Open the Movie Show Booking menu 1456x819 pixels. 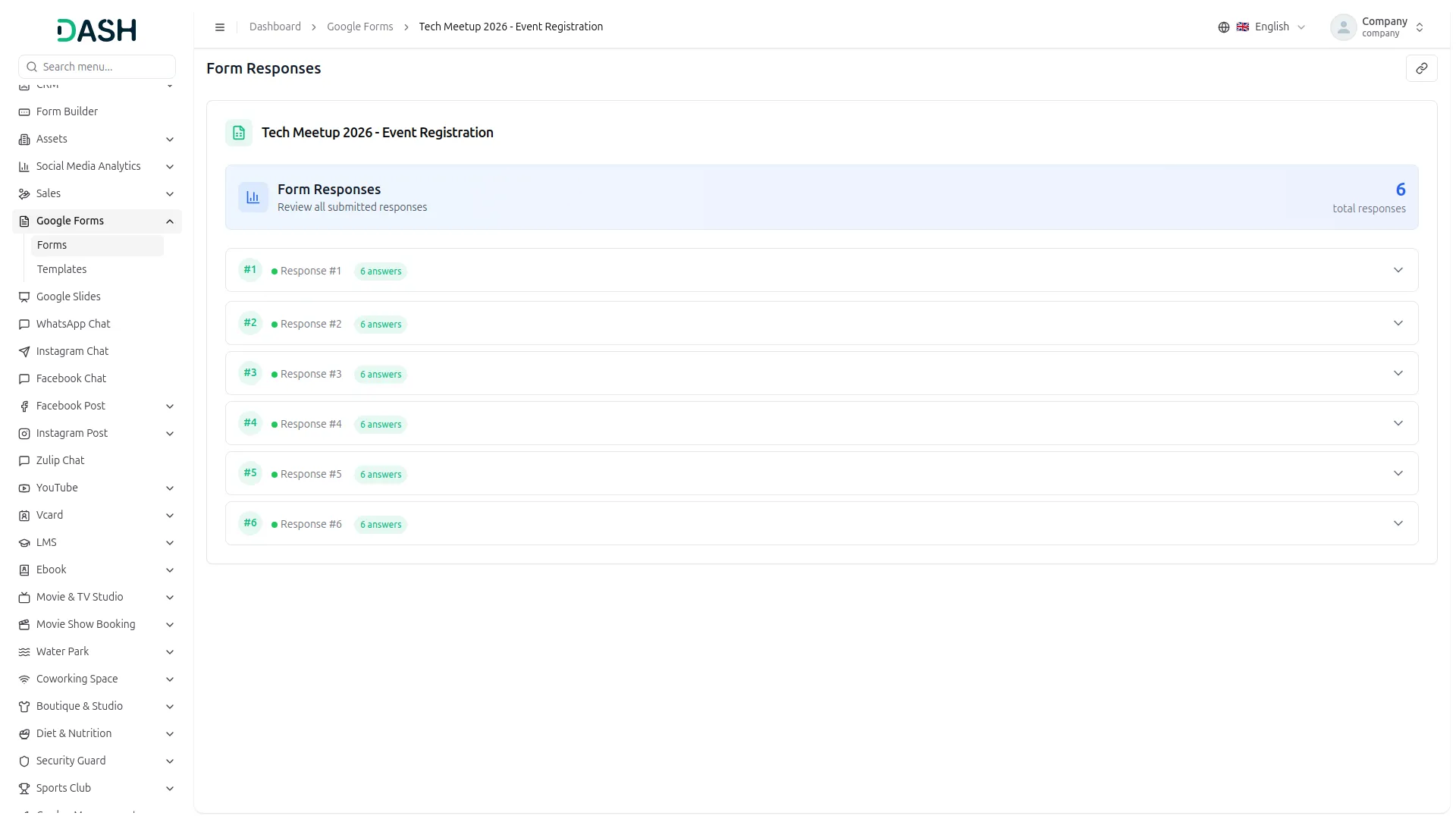point(97,625)
